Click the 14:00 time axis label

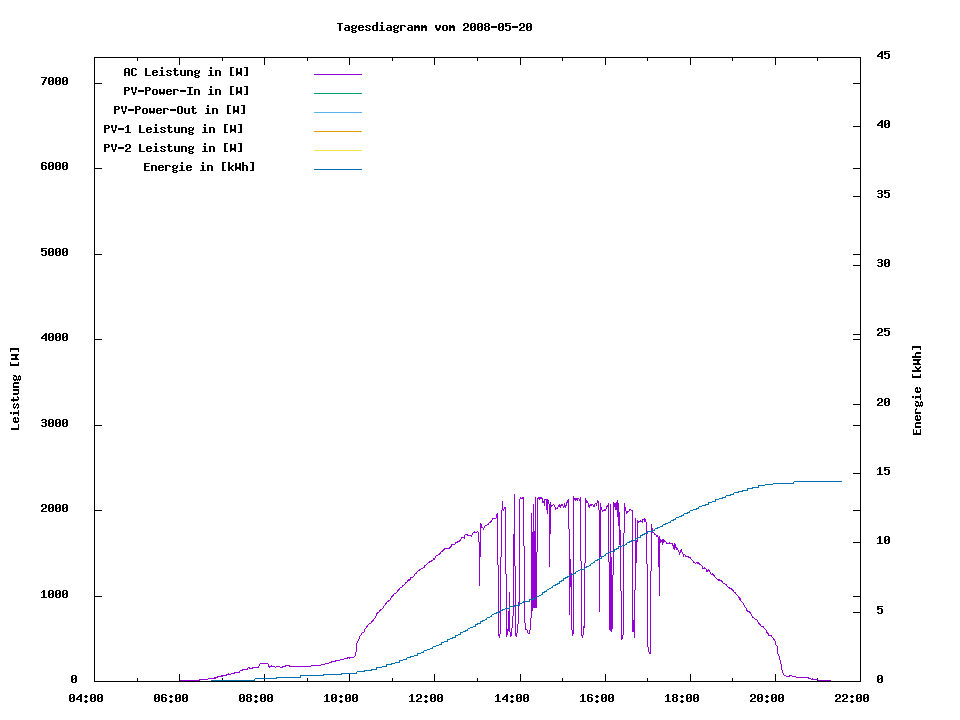512,699
